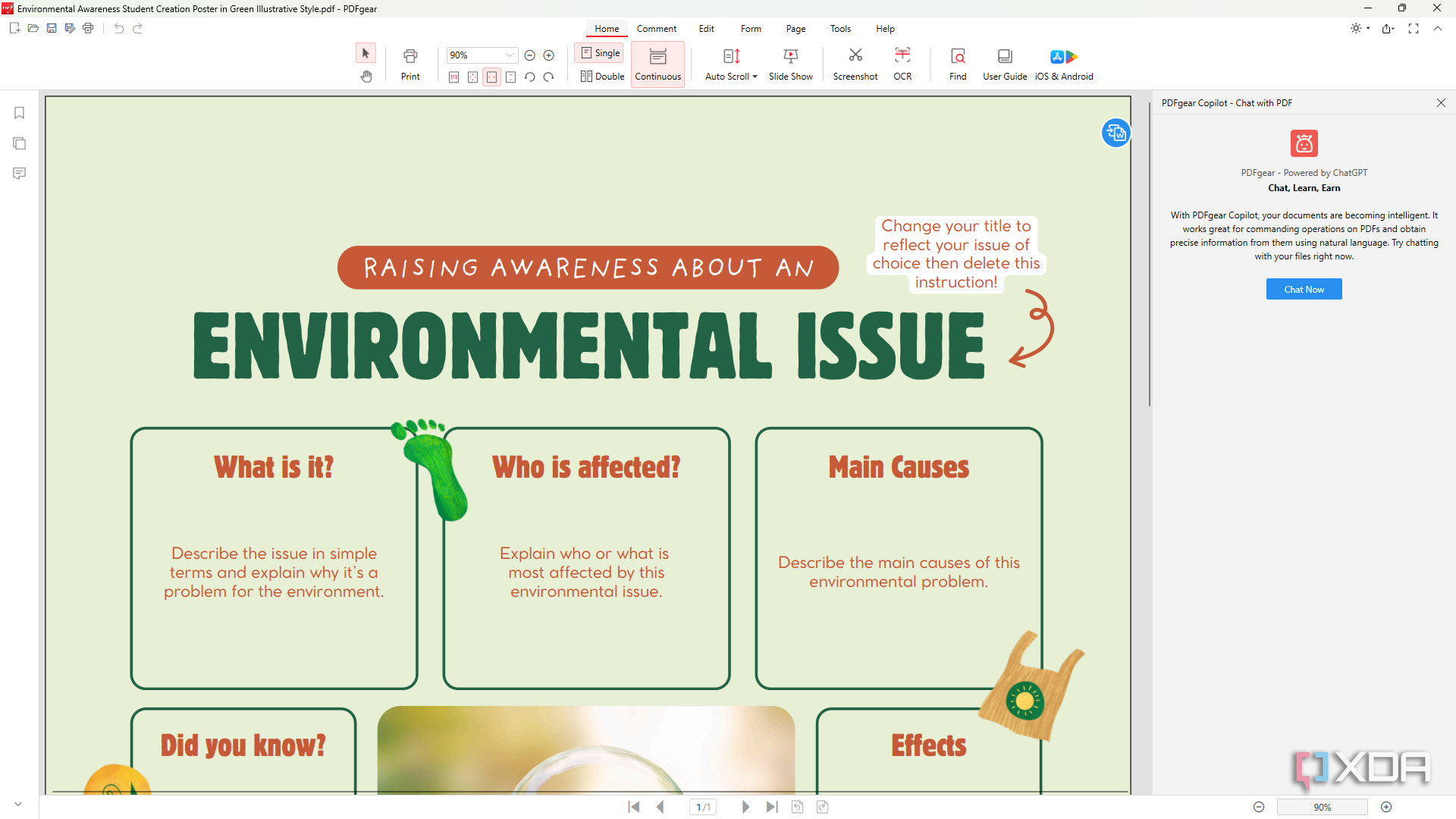Open the bookmarks sidebar panel

20,113
